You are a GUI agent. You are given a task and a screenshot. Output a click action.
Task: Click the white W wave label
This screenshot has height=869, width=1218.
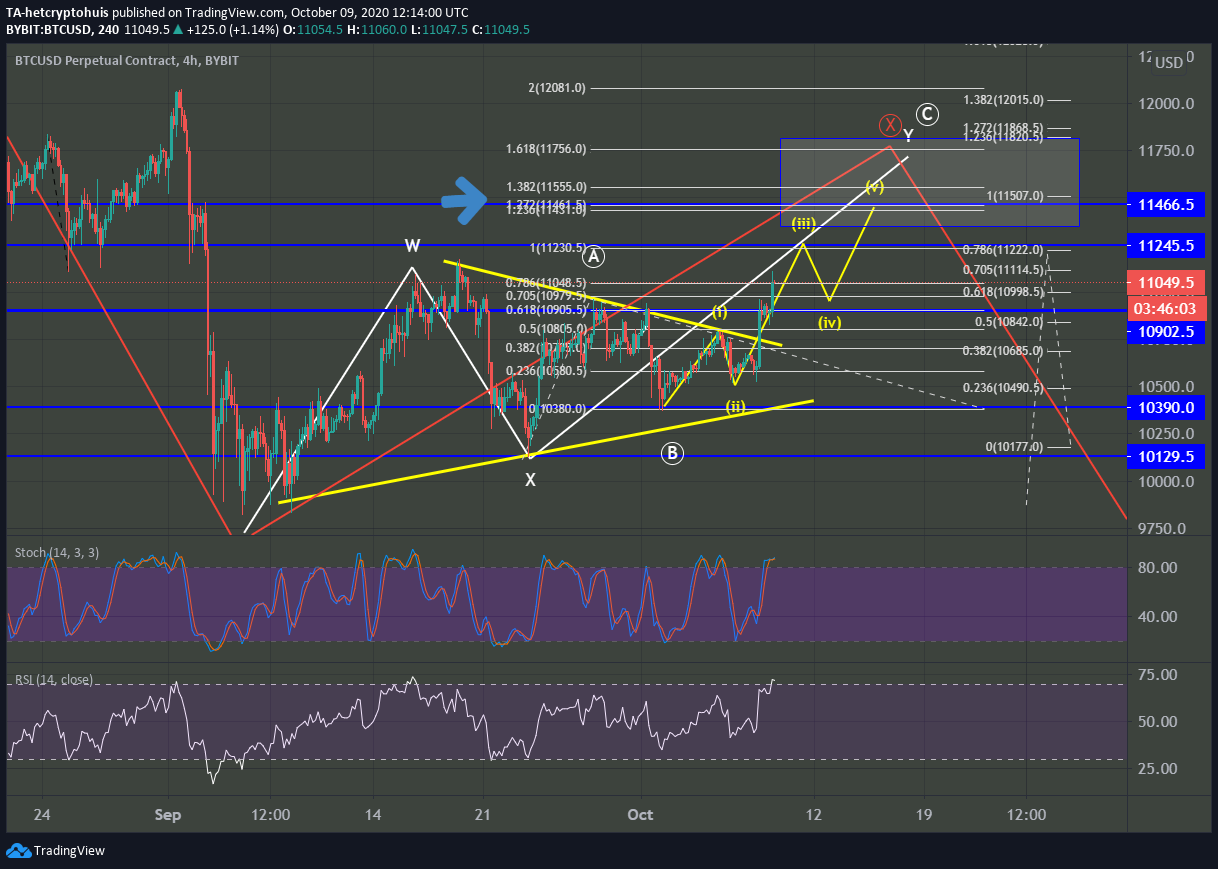point(411,246)
